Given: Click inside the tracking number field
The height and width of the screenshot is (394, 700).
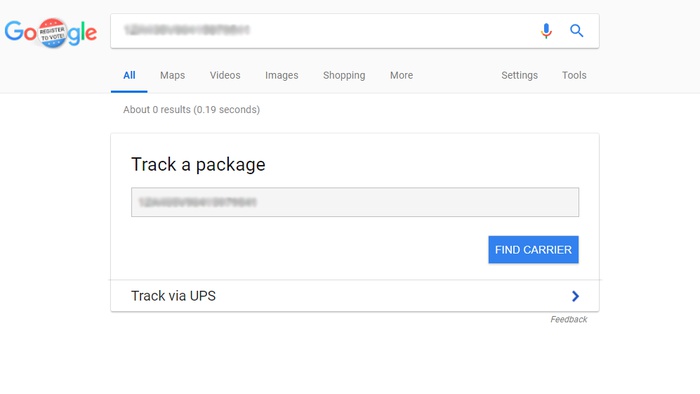Looking at the screenshot, I should [355, 202].
